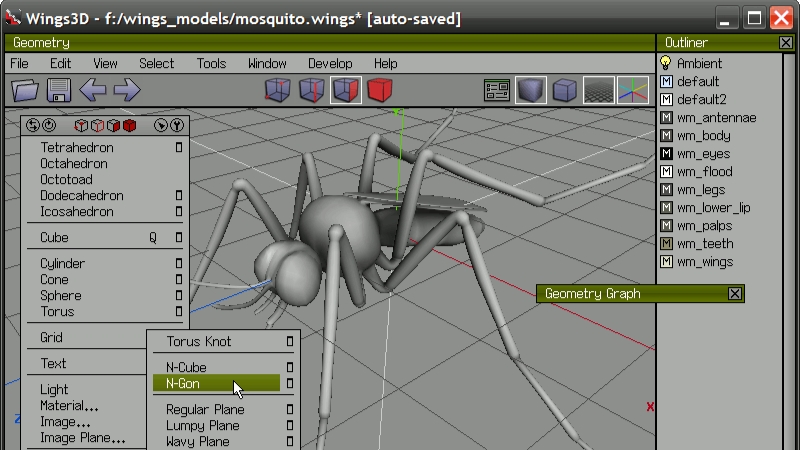Viewport: 800px width, 450px height.
Task: Open the Tools menu
Action: click(x=211, y=63)
